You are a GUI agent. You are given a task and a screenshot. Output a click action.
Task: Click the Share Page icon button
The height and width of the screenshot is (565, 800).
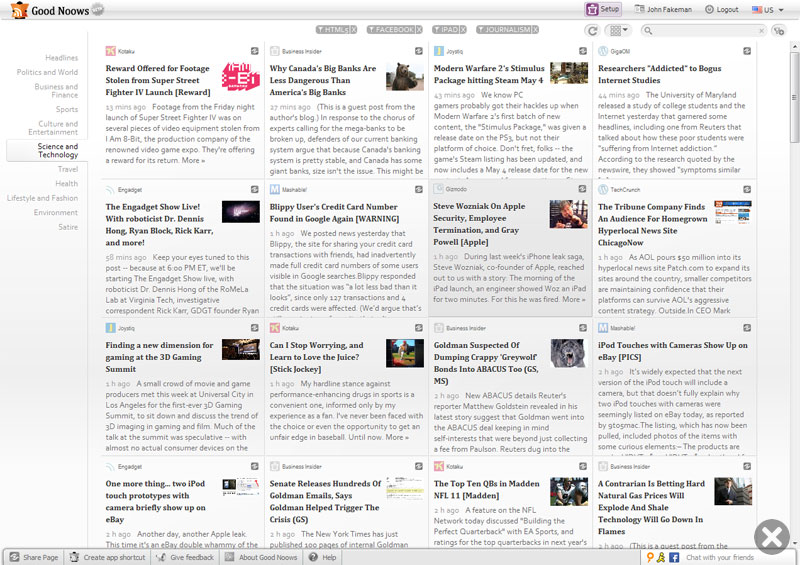click(x=34, y=557)
